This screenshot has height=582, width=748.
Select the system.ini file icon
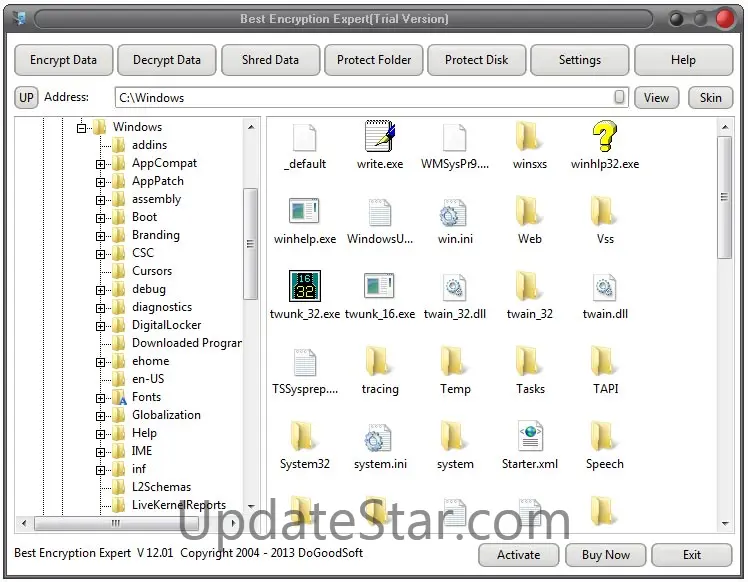(378, 437)
